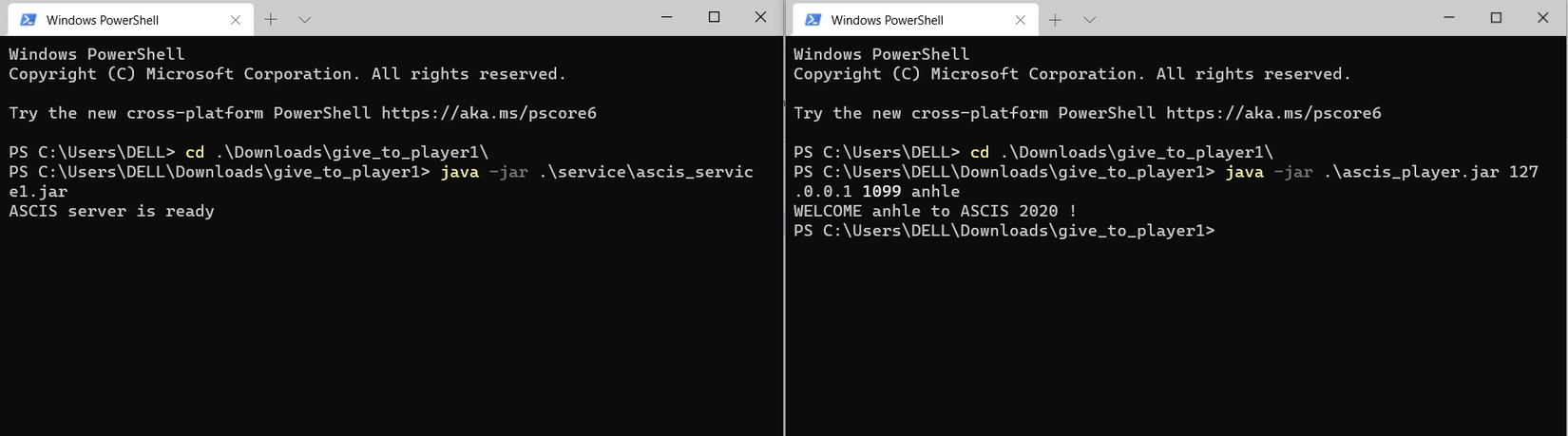Select the Windows PowerShell tab in the server window

tap(103, 20)
